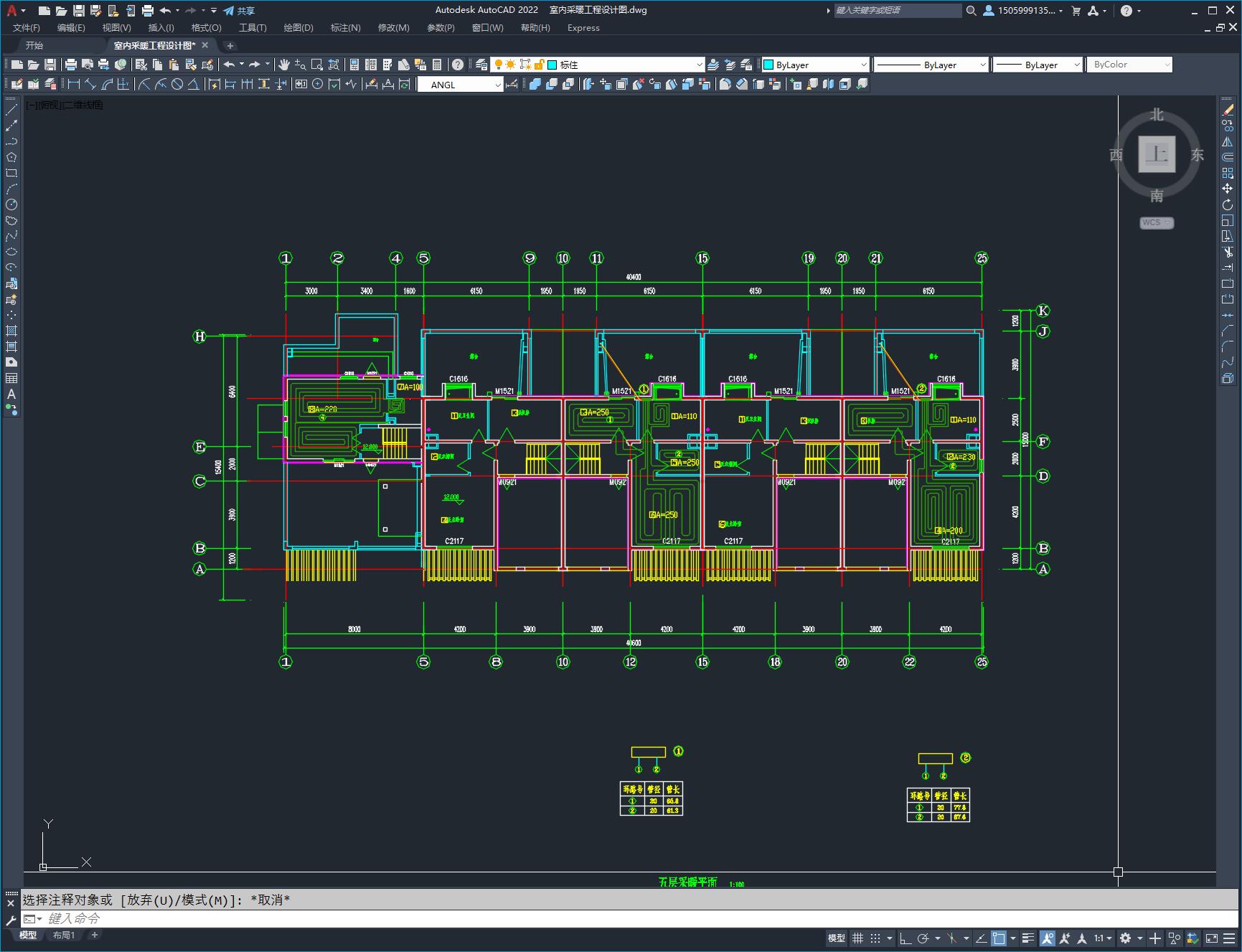Select the Circle draw tool
Image resolution: width=1242 pixels, height=952 pixels.
click(x=11, y=204)
